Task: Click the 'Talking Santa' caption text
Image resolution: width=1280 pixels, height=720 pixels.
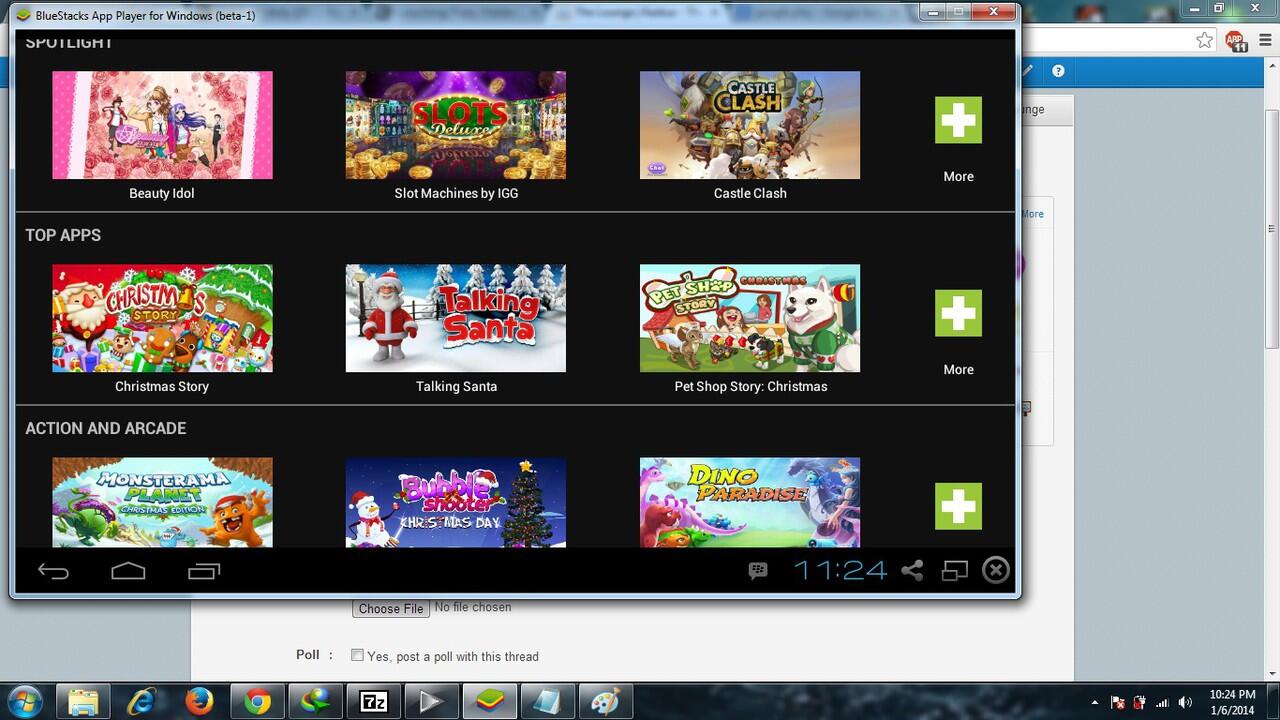Action: [x=456, y=386]
